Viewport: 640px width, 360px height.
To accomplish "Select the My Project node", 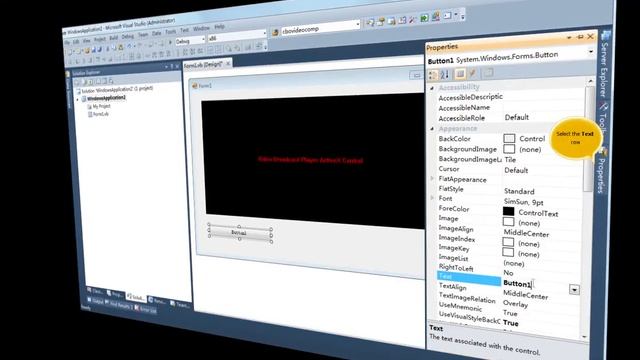I will (99, 107).
